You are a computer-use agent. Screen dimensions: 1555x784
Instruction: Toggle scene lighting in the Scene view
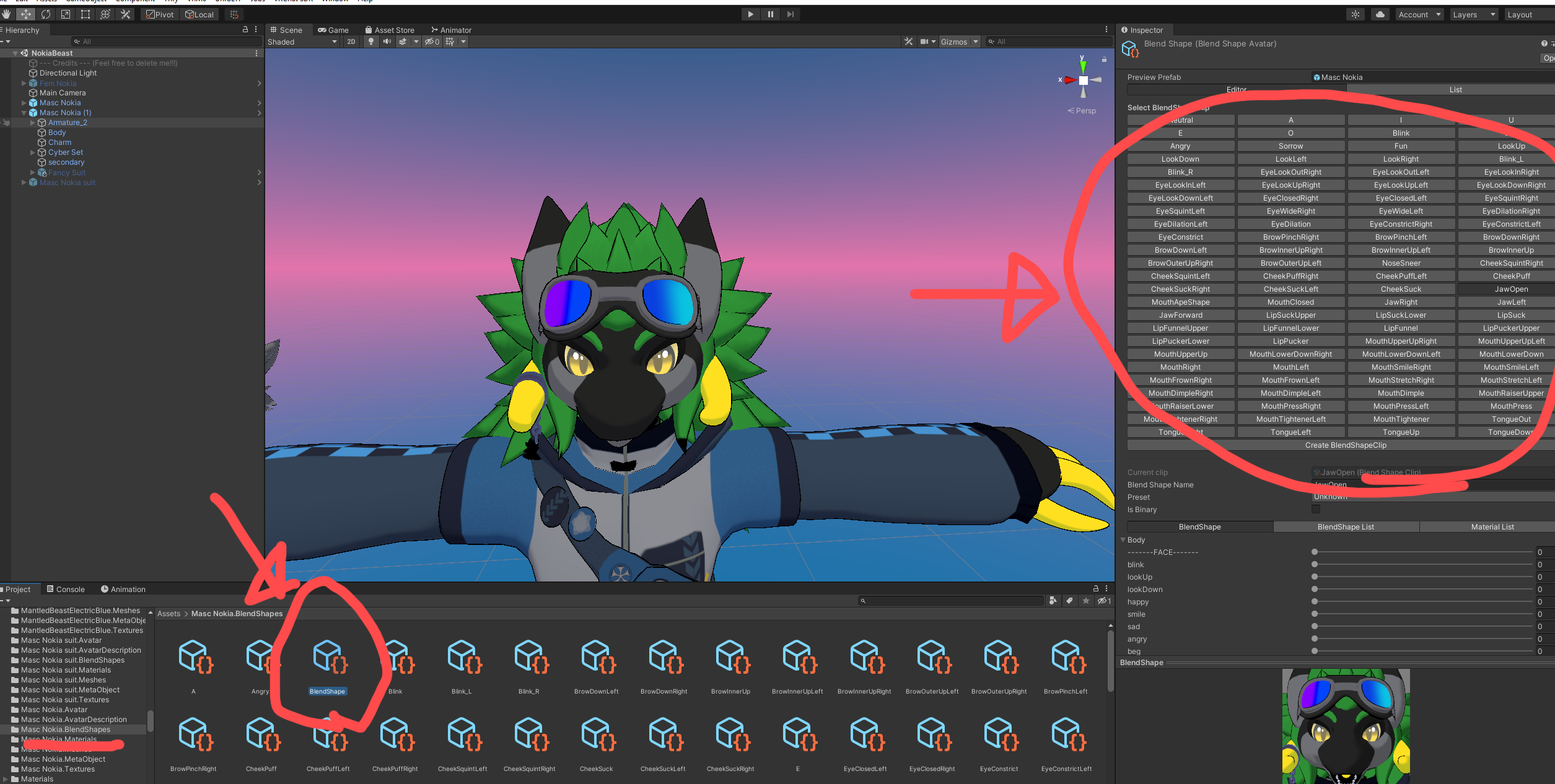click(370, 41)
